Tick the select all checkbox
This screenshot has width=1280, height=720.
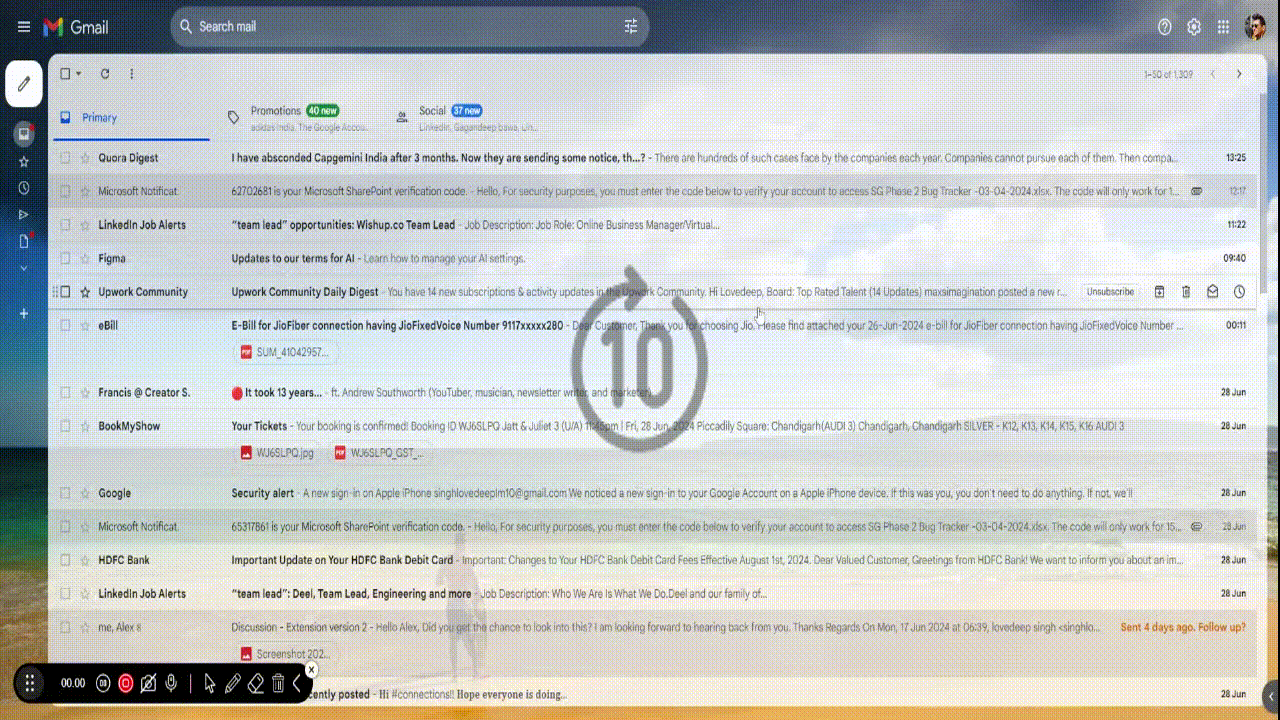pyautogui.click(x=65, y=74)
